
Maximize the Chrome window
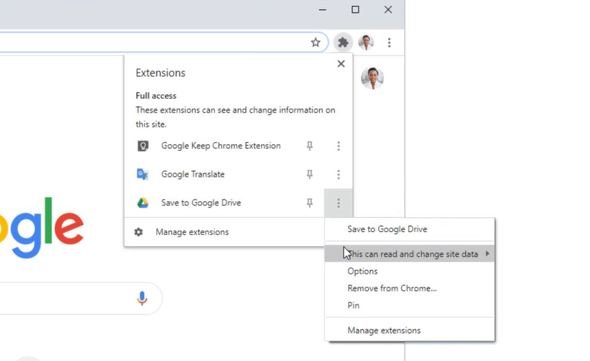pos(355,10)
